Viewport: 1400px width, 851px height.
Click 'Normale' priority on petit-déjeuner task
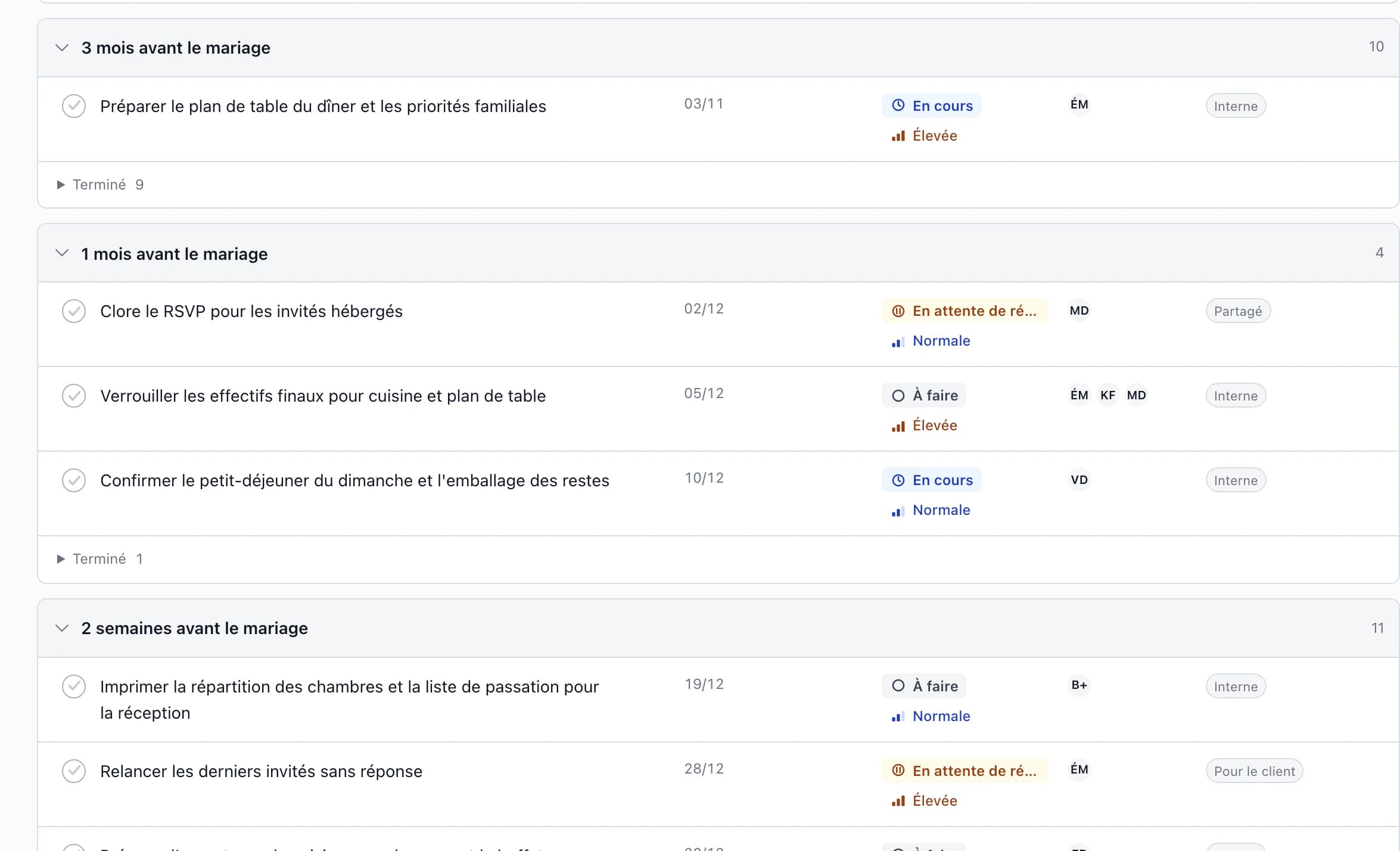point(931,510)
